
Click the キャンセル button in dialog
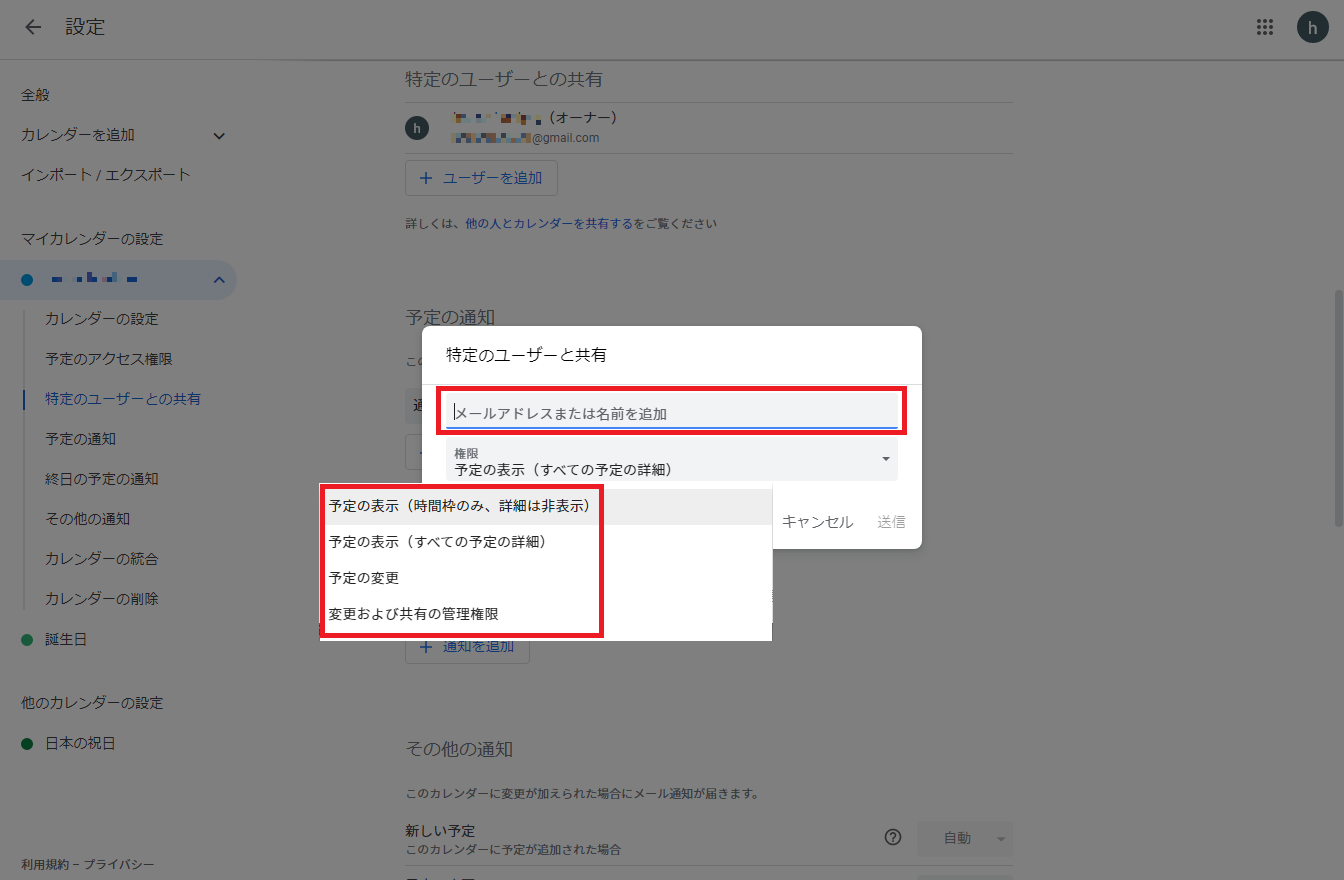[x=817, y=521]
